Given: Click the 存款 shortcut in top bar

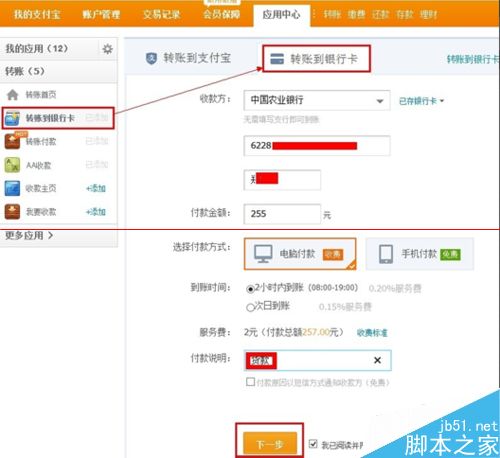Looking at the screenshot, I should (x=404, y=14).
